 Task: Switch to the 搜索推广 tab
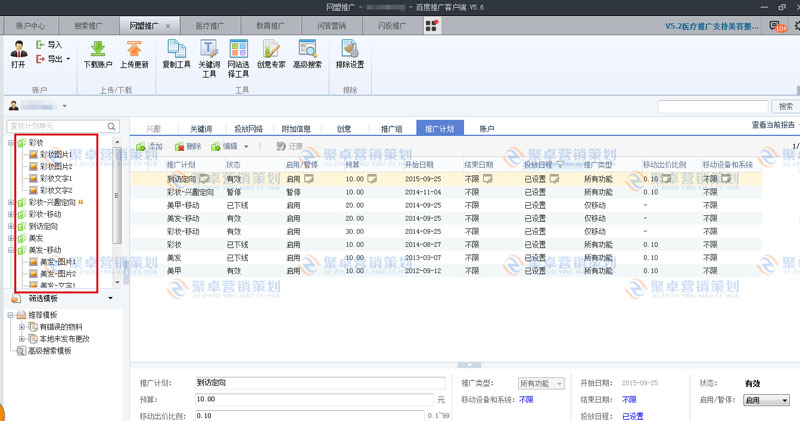(x=88, y=26)
